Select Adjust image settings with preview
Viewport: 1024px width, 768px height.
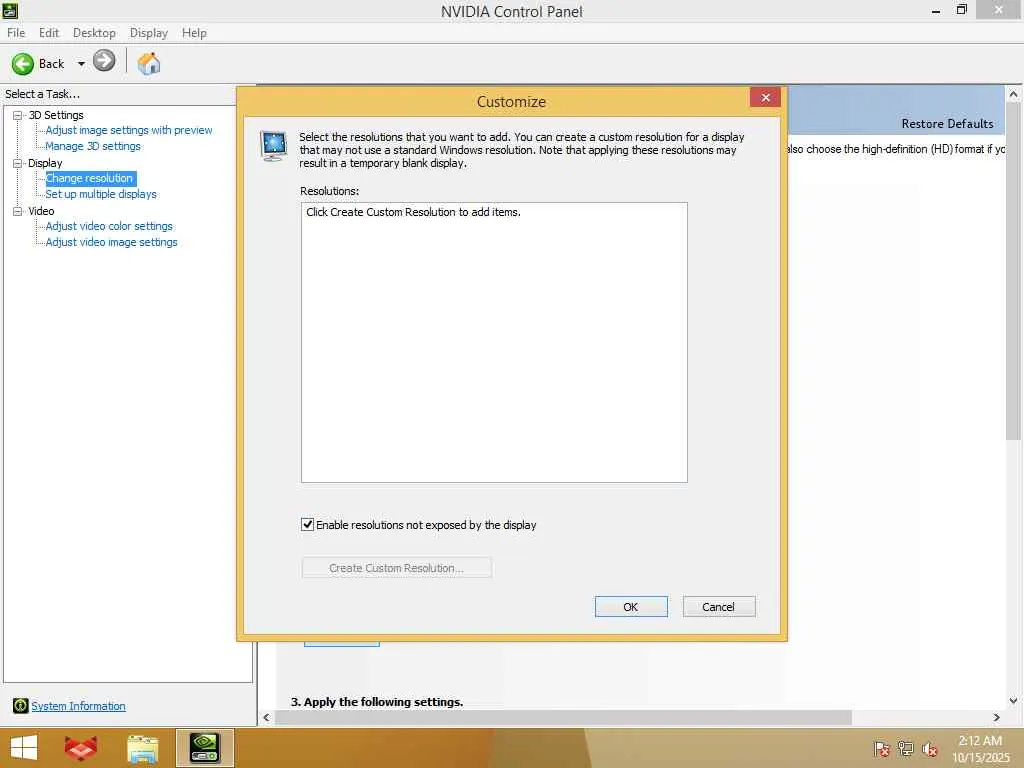tap(129, 130)
